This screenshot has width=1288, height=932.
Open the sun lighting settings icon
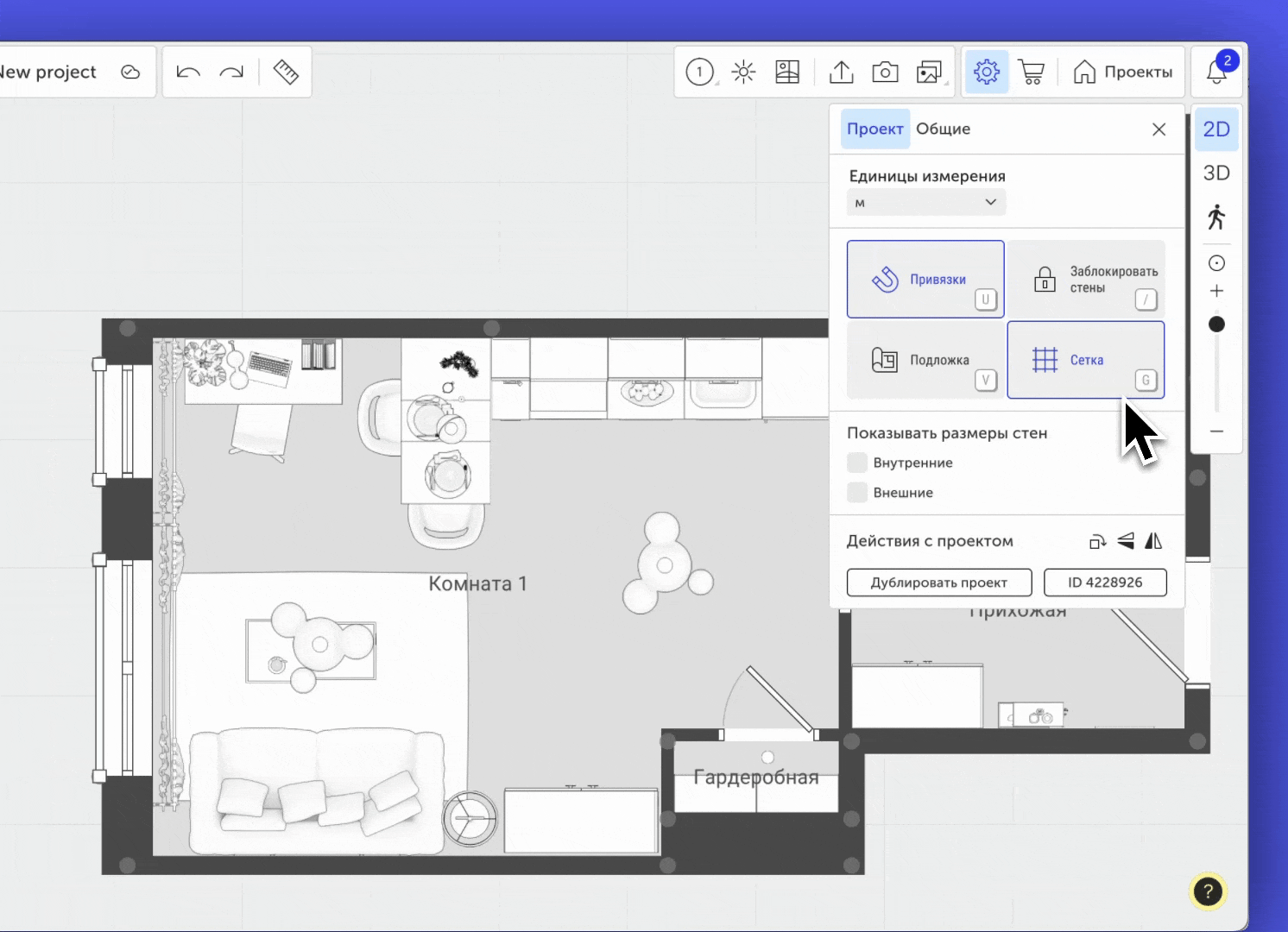pos(743,72)
